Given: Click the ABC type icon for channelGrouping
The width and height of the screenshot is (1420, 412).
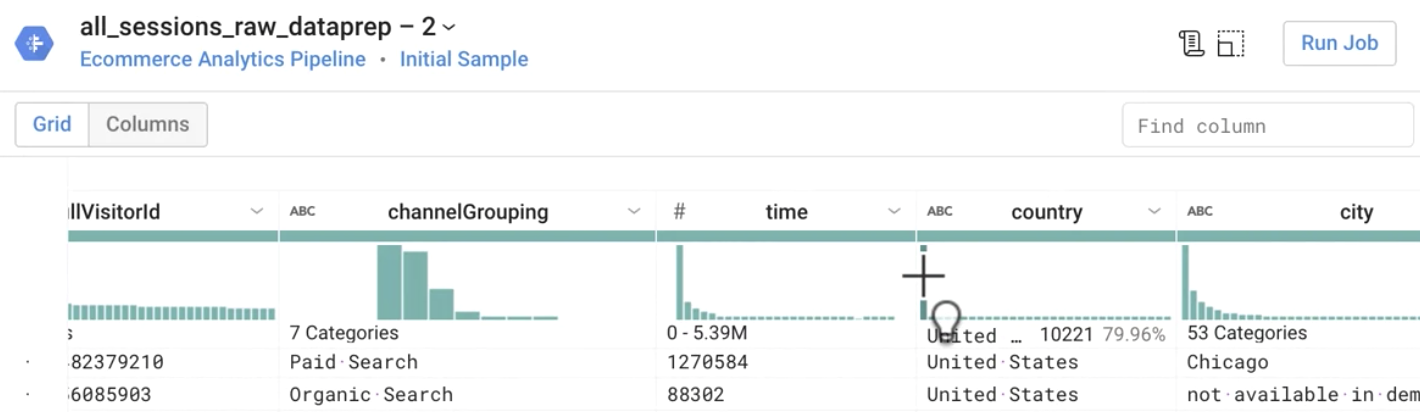Looking at the screenshot, I should [x=301, y=212].
